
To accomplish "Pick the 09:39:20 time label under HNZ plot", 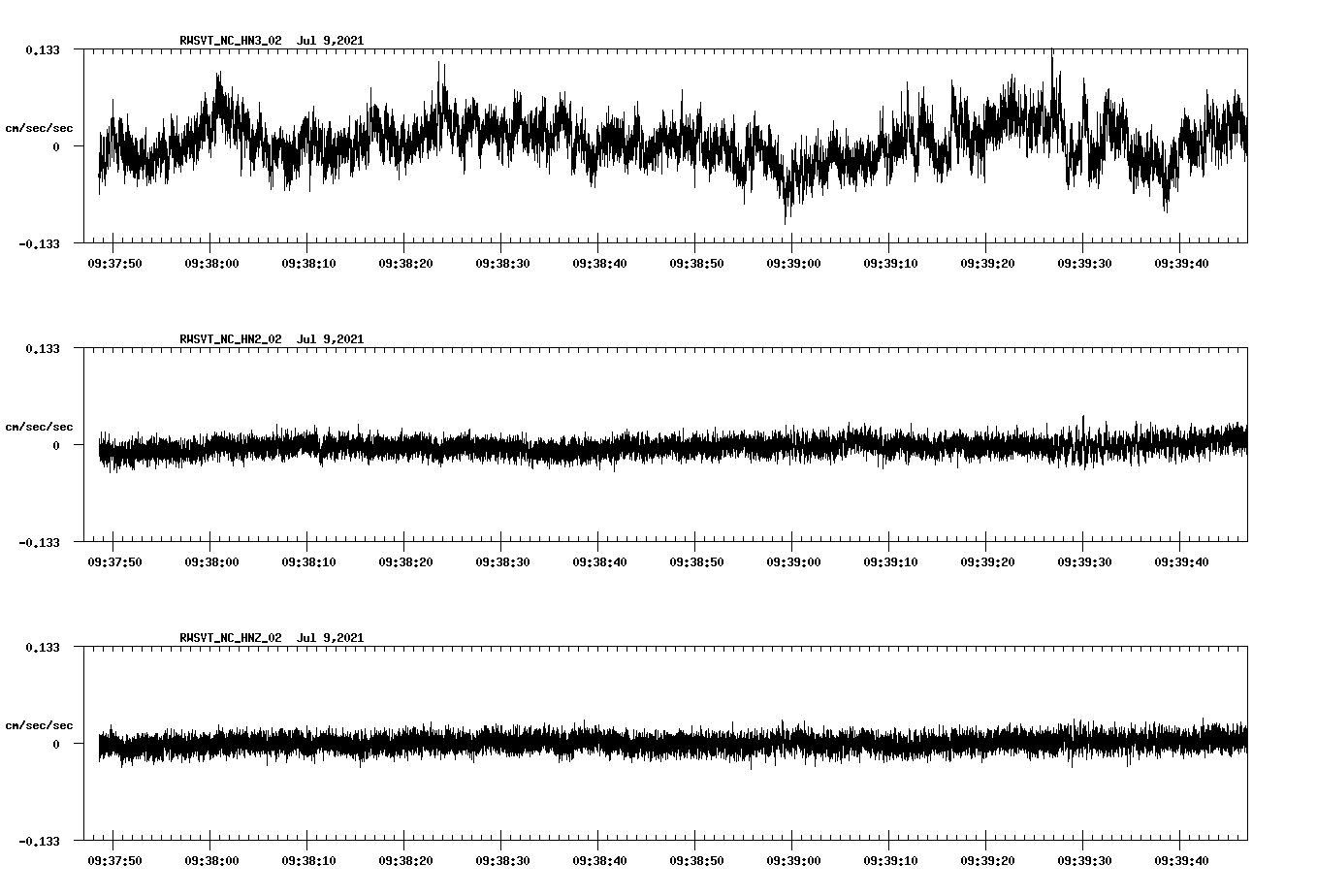I will pyautogui.click(x=987, y=861).
